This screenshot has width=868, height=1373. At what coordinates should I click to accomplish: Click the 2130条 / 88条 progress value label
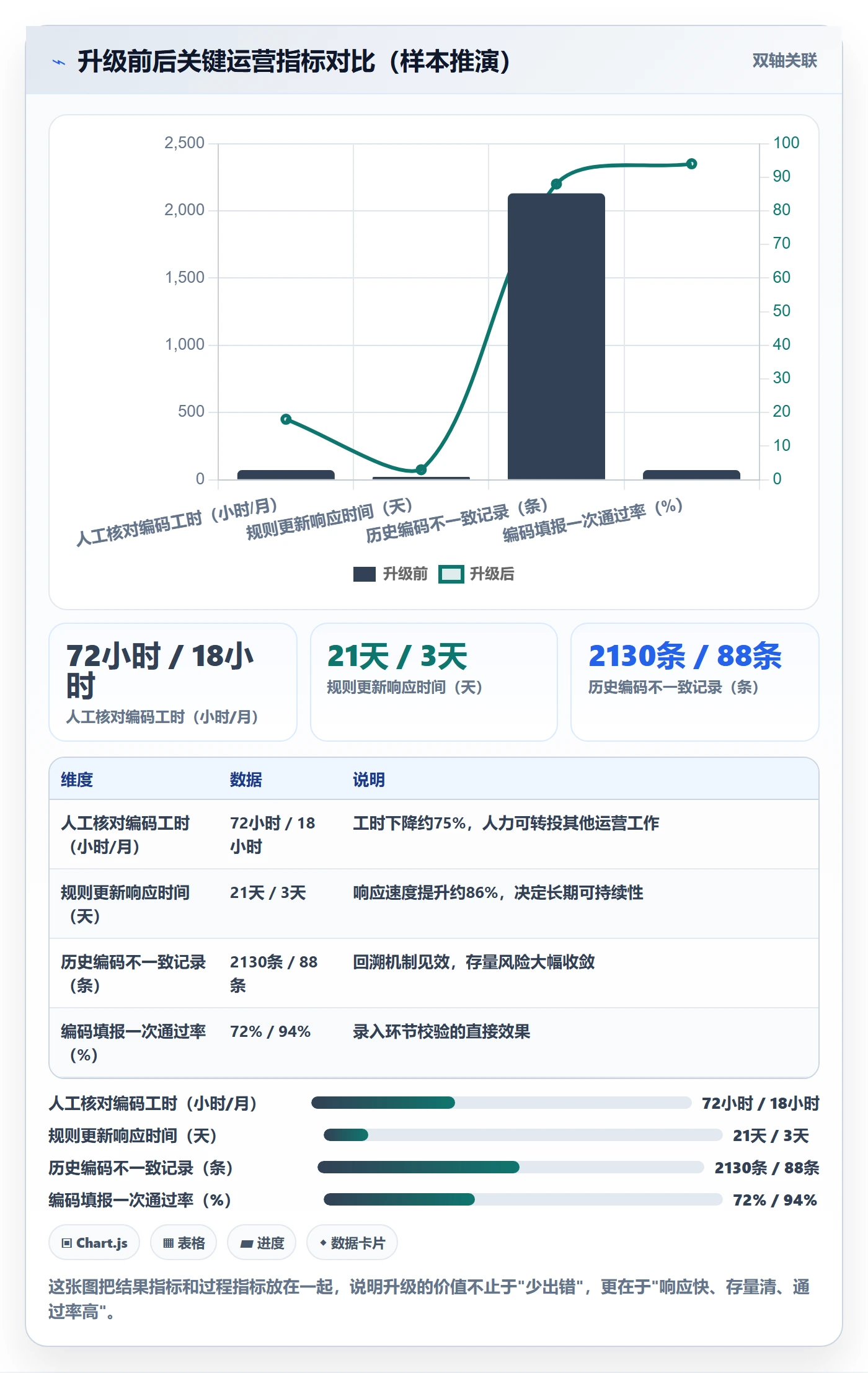pyautogui.click(x=767, y=1168)
